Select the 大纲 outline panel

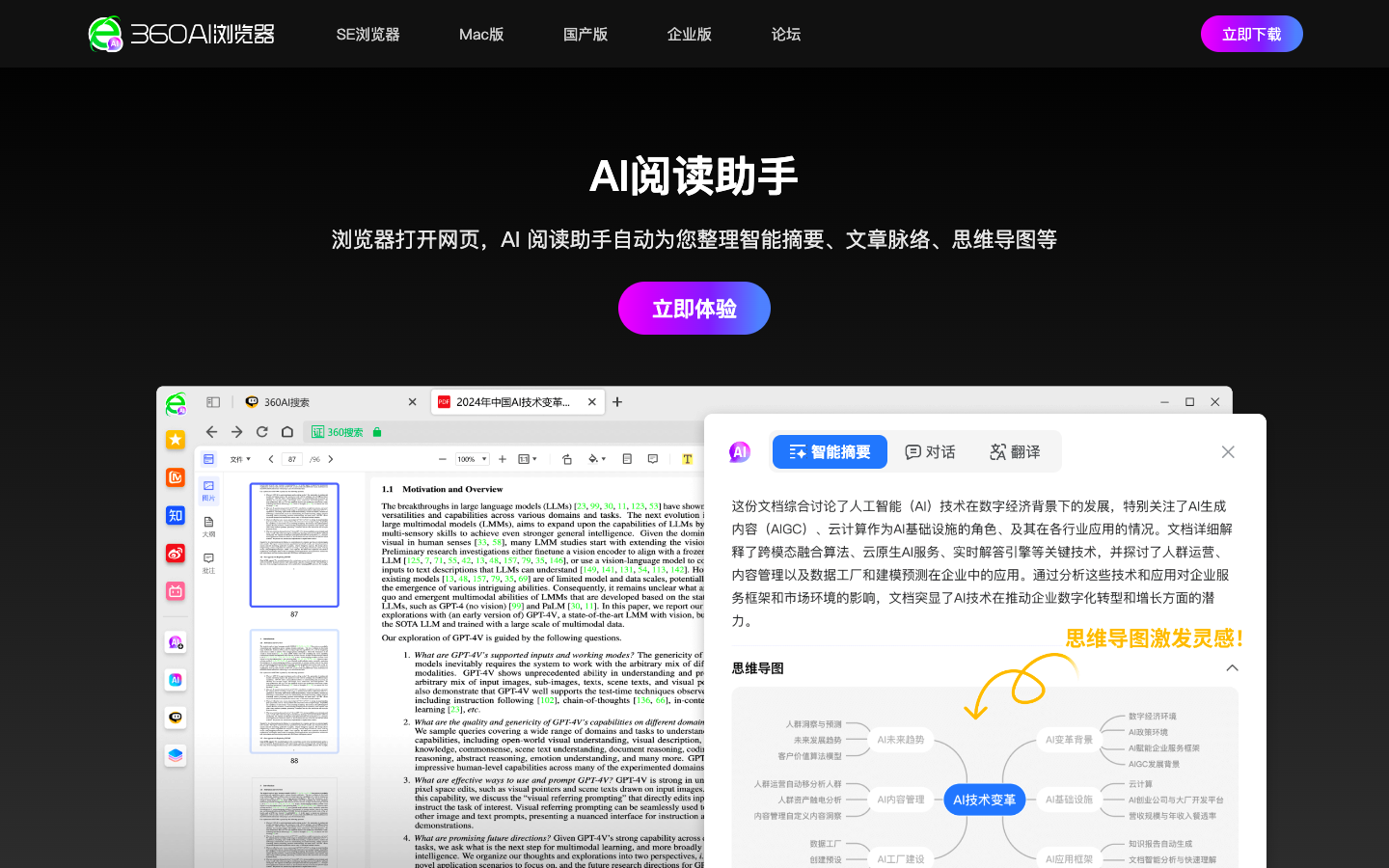click(x=208, y=527)
